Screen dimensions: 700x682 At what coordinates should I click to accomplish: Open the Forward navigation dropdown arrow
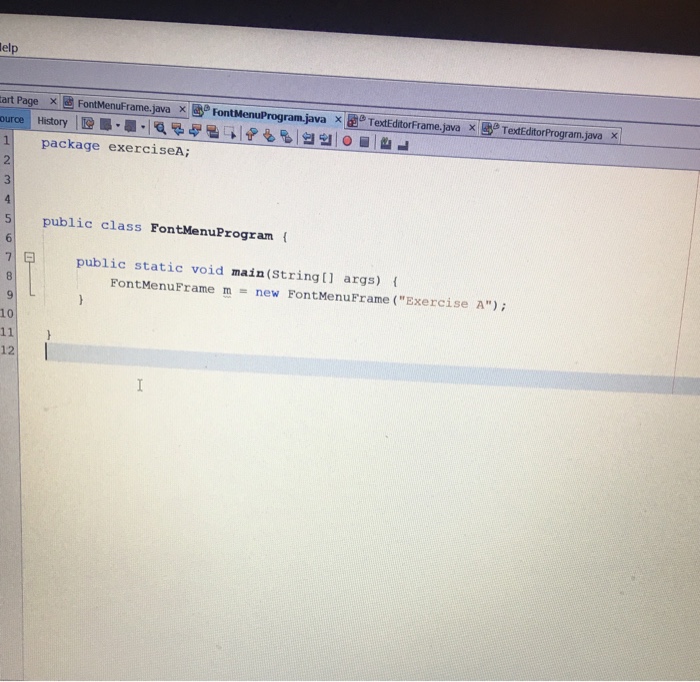click(x=143, y=127)
